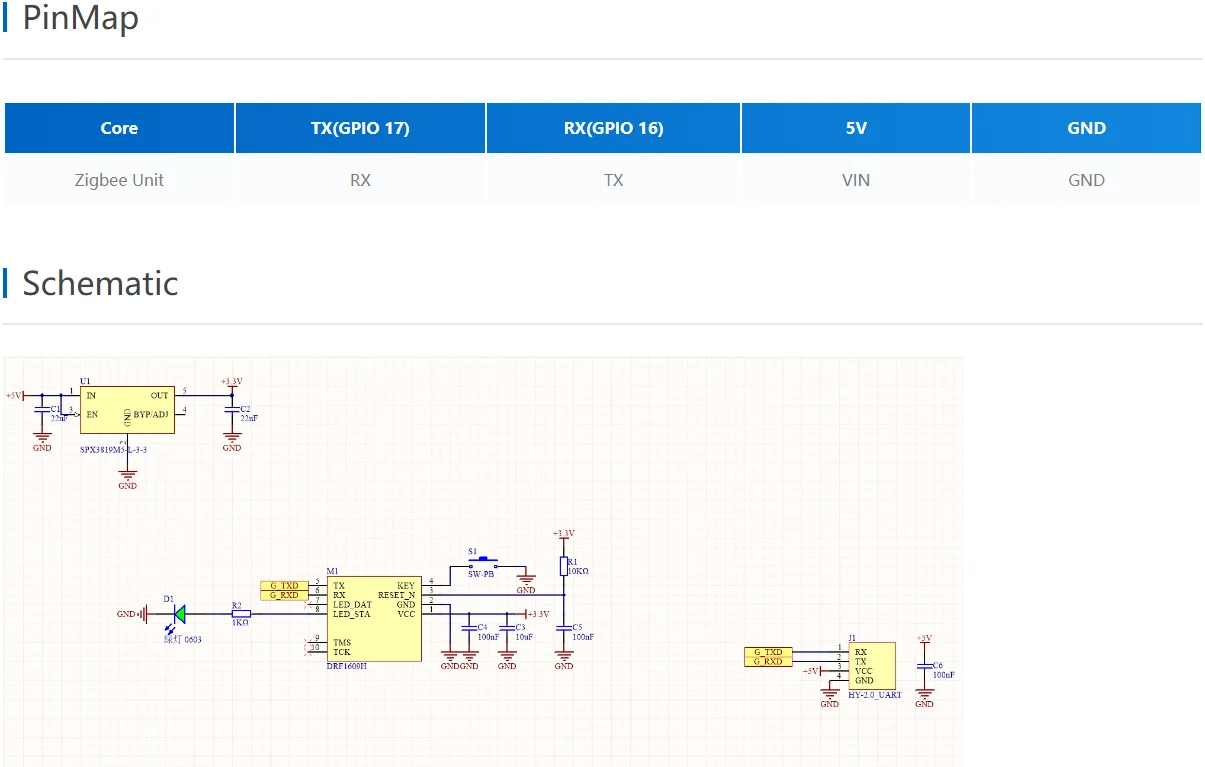Click the M1 designator above Zigbee module
Image resolution: width=1205 pixels, height=767 pixels.
coord(332,571)
